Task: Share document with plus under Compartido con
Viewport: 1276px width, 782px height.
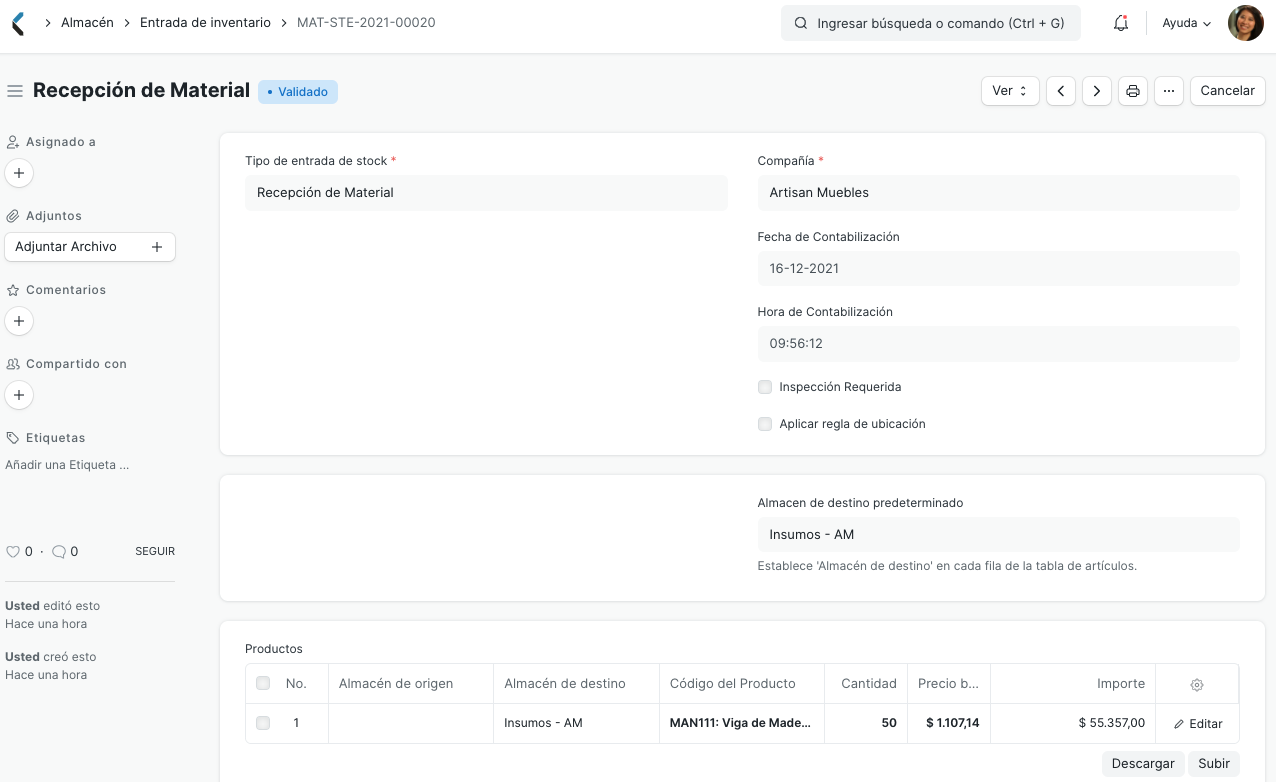Action: (19, 395)
